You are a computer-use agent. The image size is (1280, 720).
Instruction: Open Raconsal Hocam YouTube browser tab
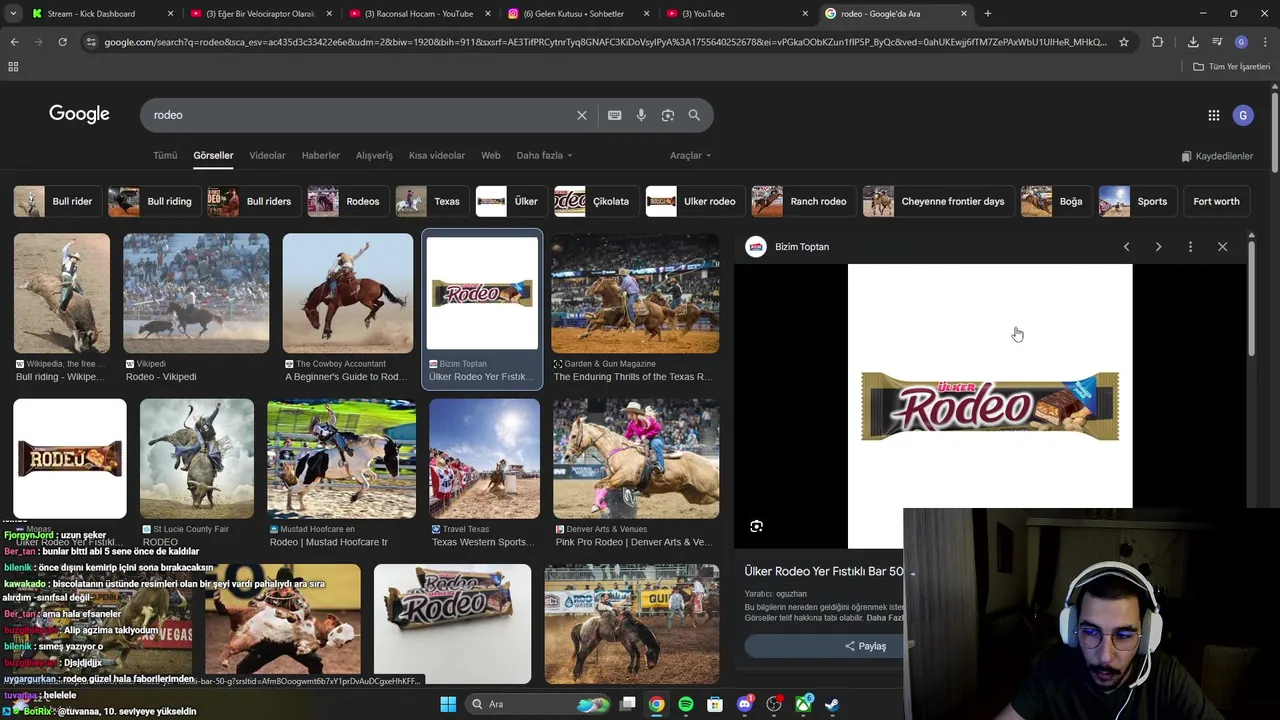pyautogui.click(x=419, y=14)
